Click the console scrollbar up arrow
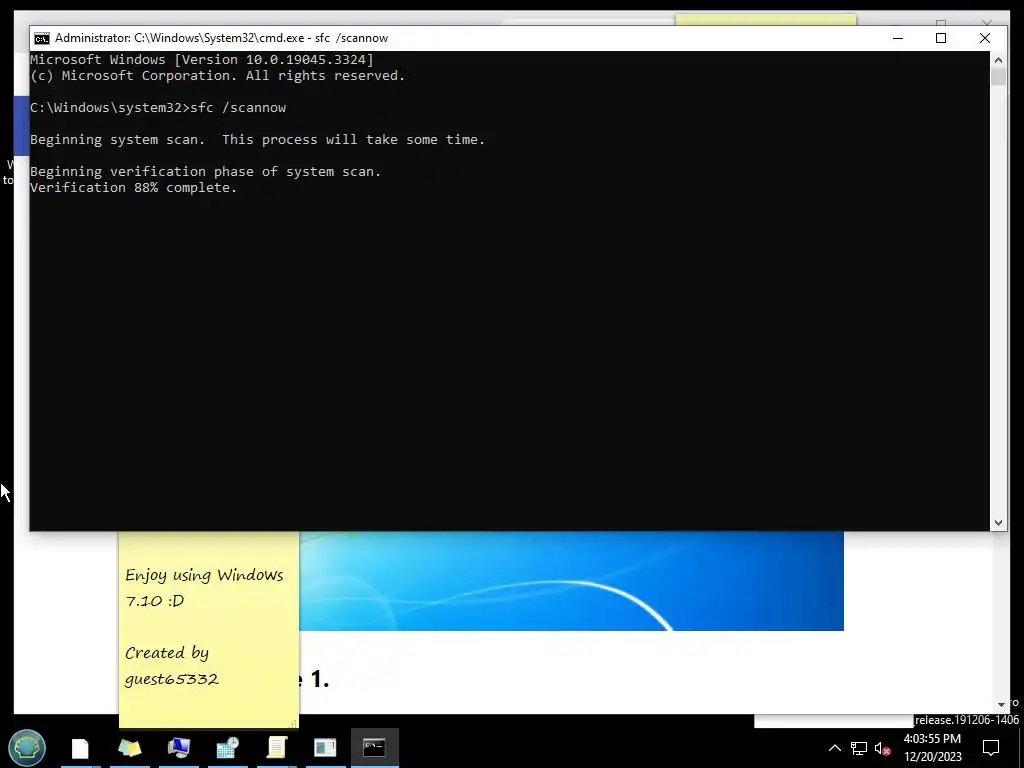 click(999, 59)
